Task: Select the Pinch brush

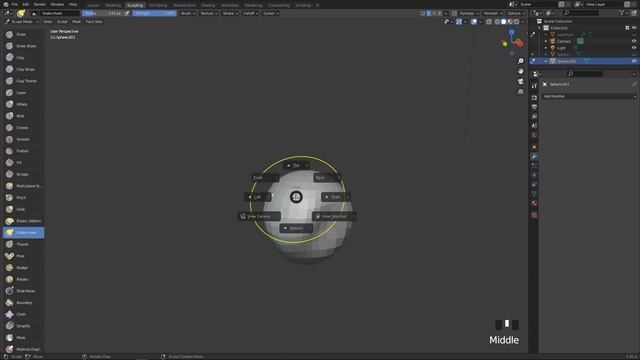Action: 23,198
